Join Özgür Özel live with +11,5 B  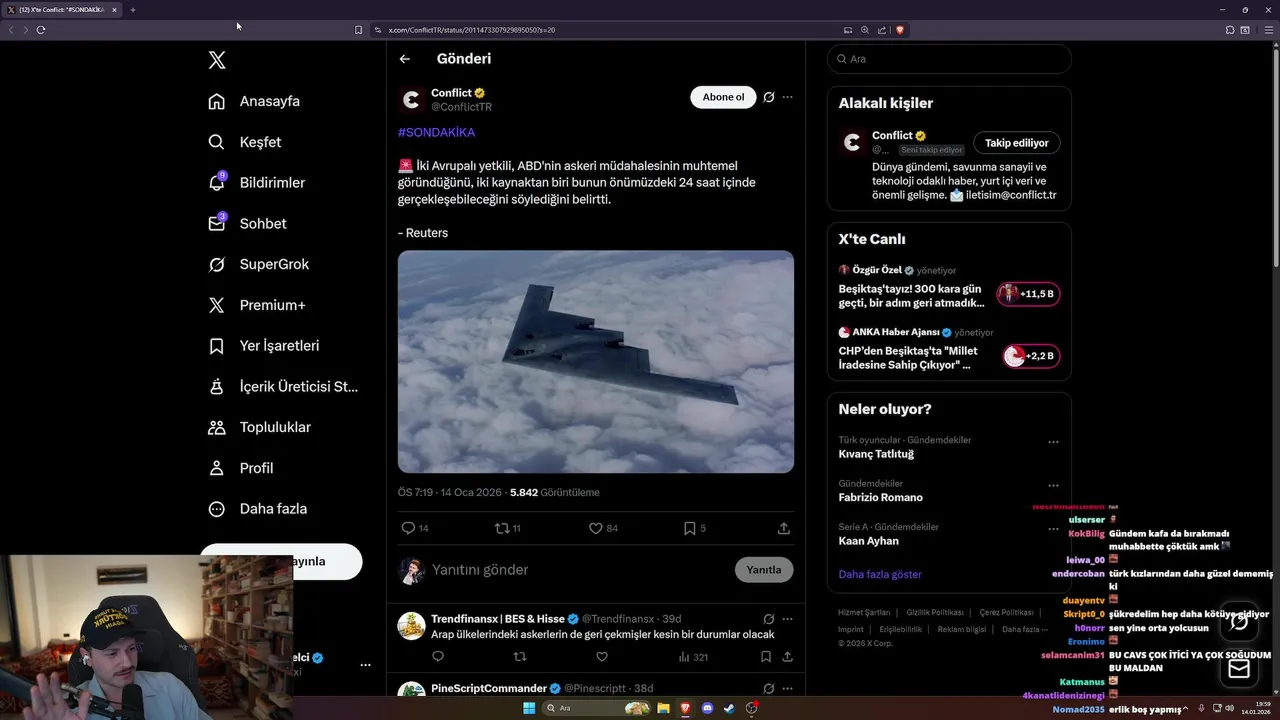pyautogui.click(x=1028, y=294)
